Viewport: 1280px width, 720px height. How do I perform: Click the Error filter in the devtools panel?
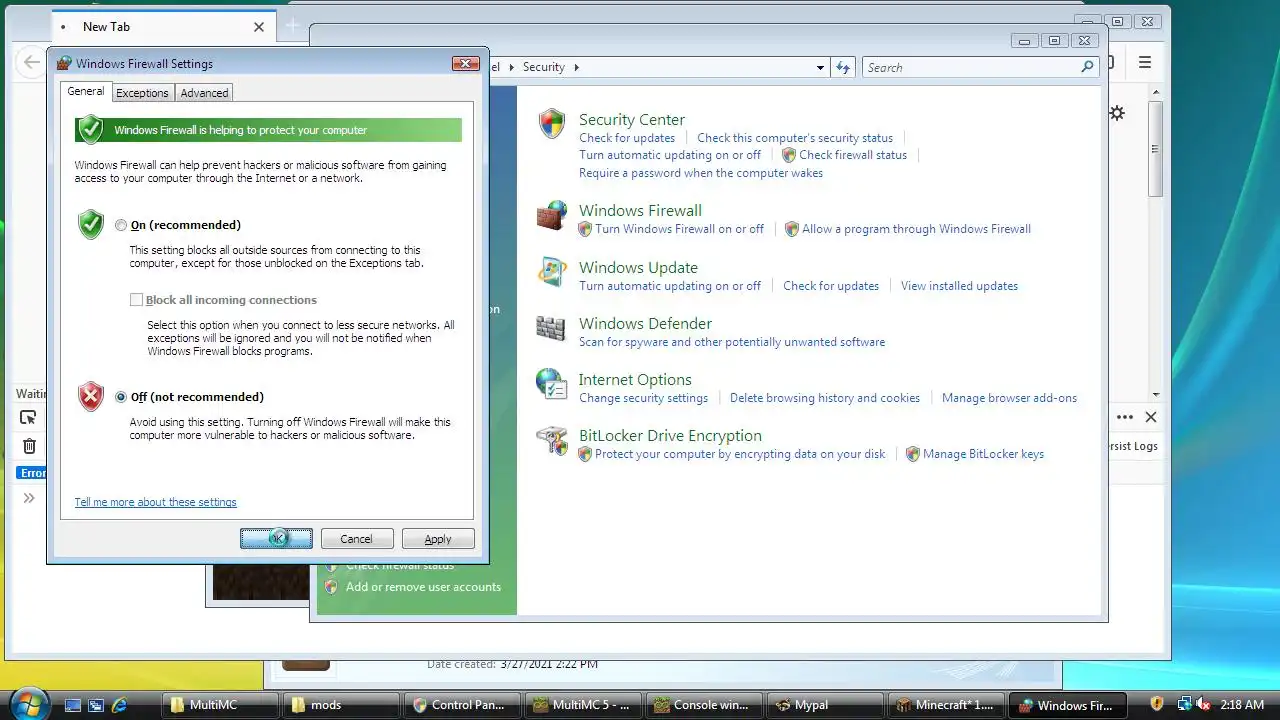click(x=33, y=473)
